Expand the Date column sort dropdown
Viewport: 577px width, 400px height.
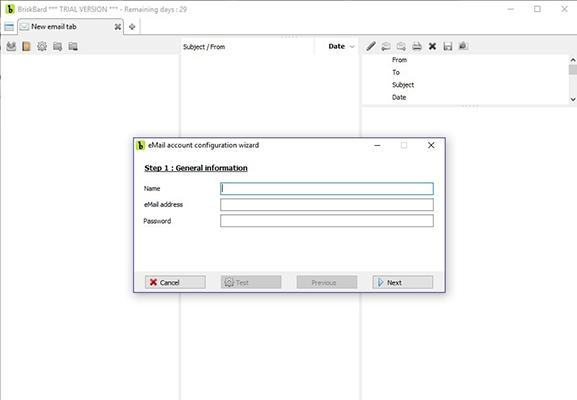pyautogui.click(x=352, y=47)
